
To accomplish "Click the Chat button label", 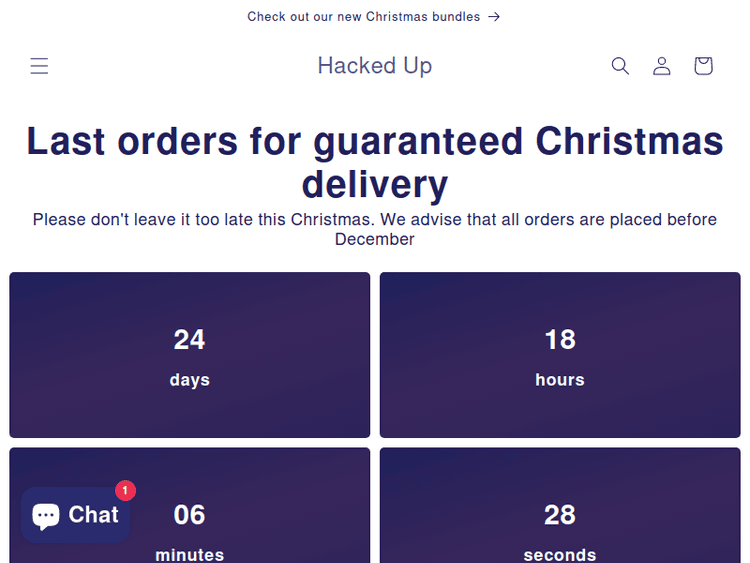I will (94, 515).
